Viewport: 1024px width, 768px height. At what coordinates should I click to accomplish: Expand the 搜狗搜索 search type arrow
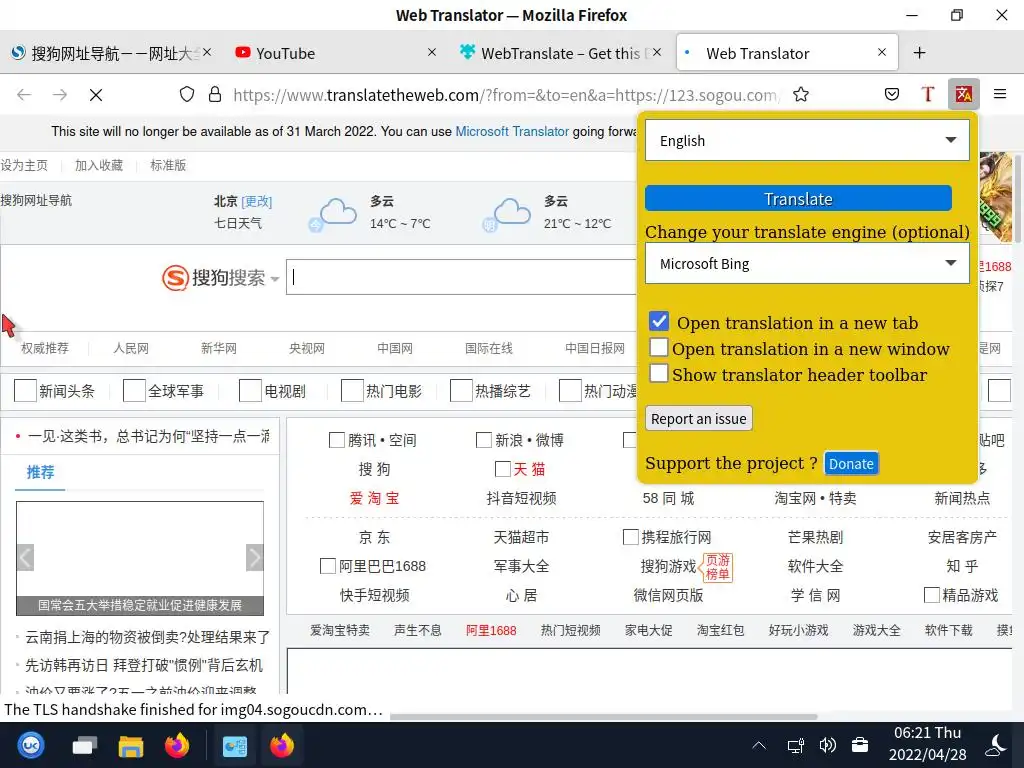(275, 279)
